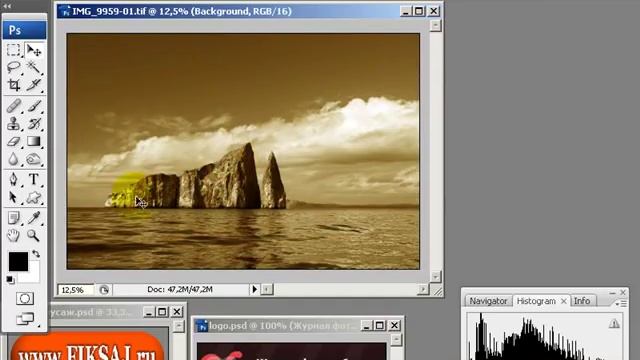The width and height of the screenshot is (640, 360).
Task: Select the Custom Shape tool
Action: 34,197
